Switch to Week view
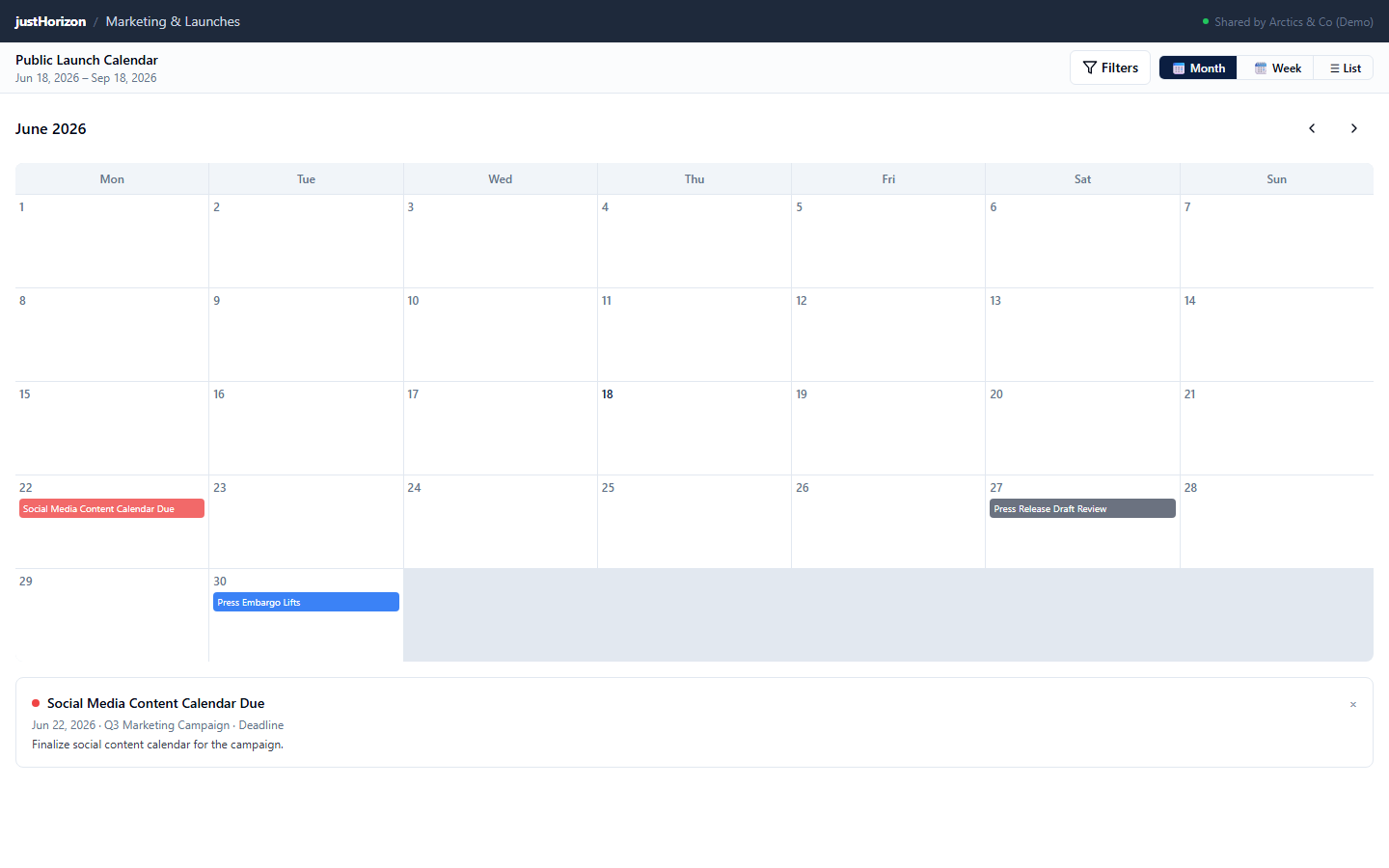The width and height of the screenshot is (1389, 868). coord(1277,68)
